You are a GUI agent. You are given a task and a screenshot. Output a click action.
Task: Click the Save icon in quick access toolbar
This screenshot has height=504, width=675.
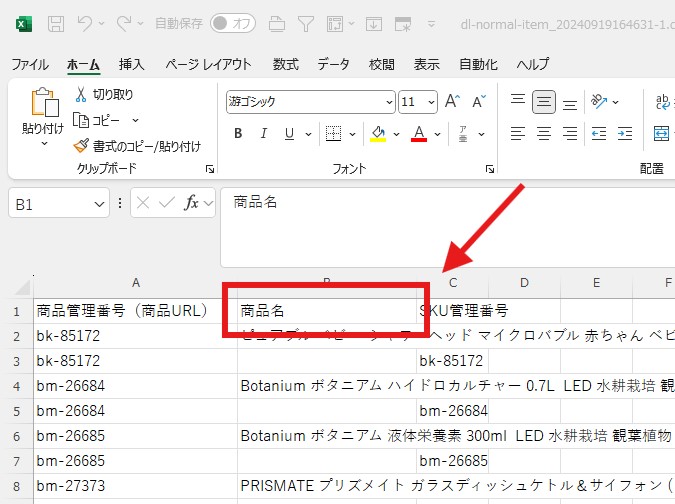56,24
